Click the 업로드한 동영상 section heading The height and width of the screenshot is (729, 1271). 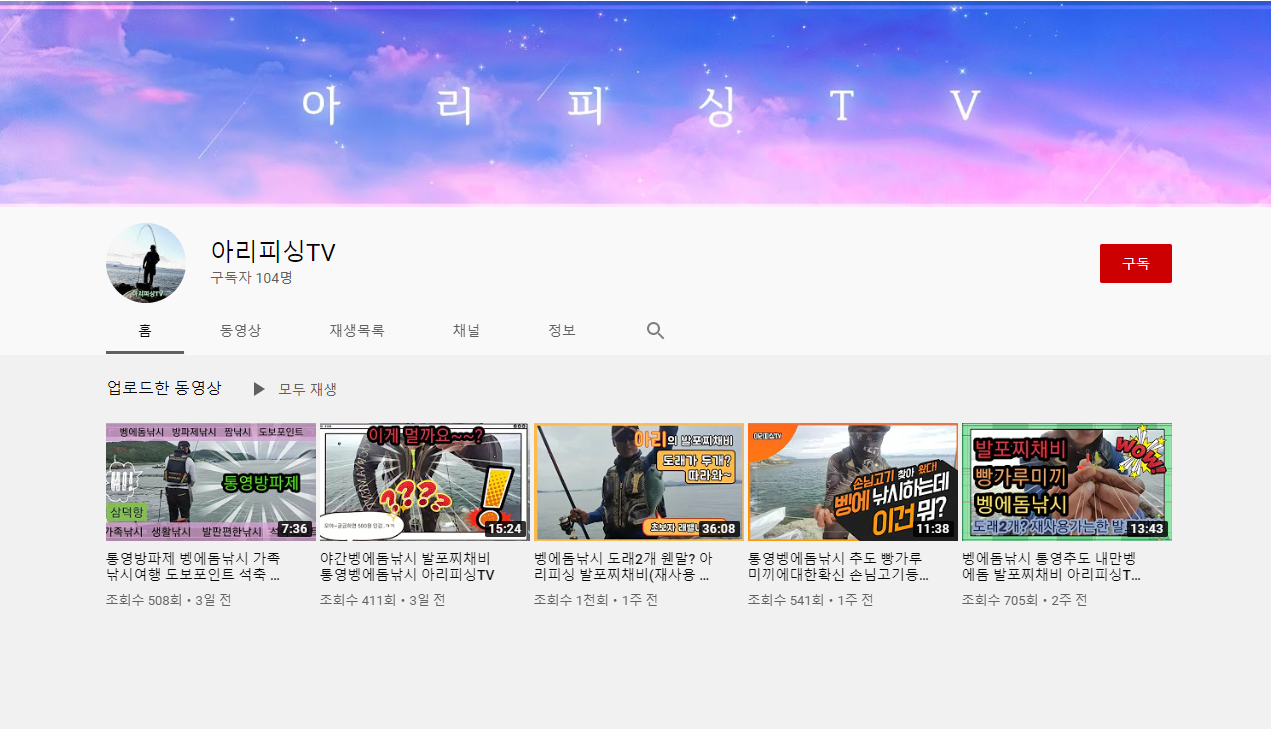(164, 388)
